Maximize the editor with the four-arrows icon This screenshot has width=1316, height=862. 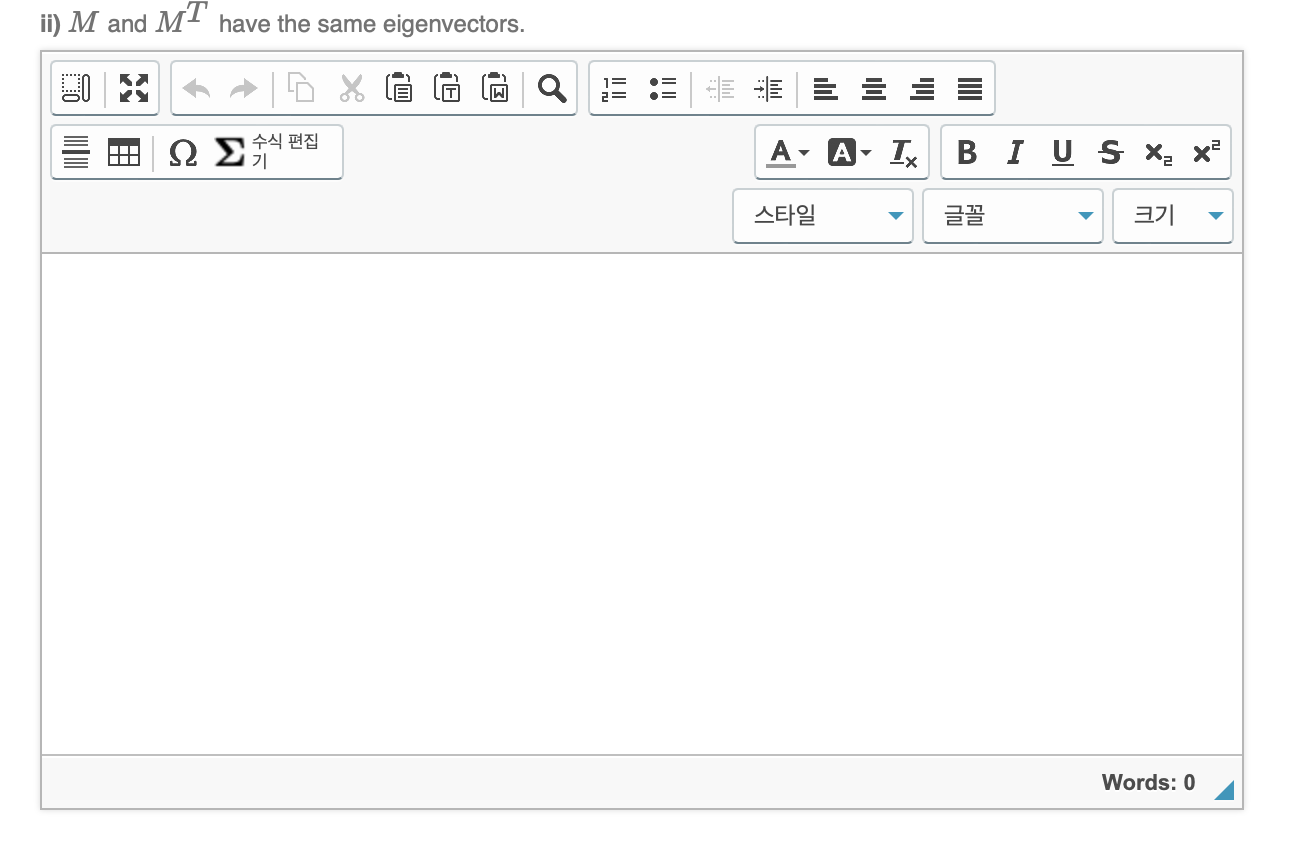[x=133, y=89]
